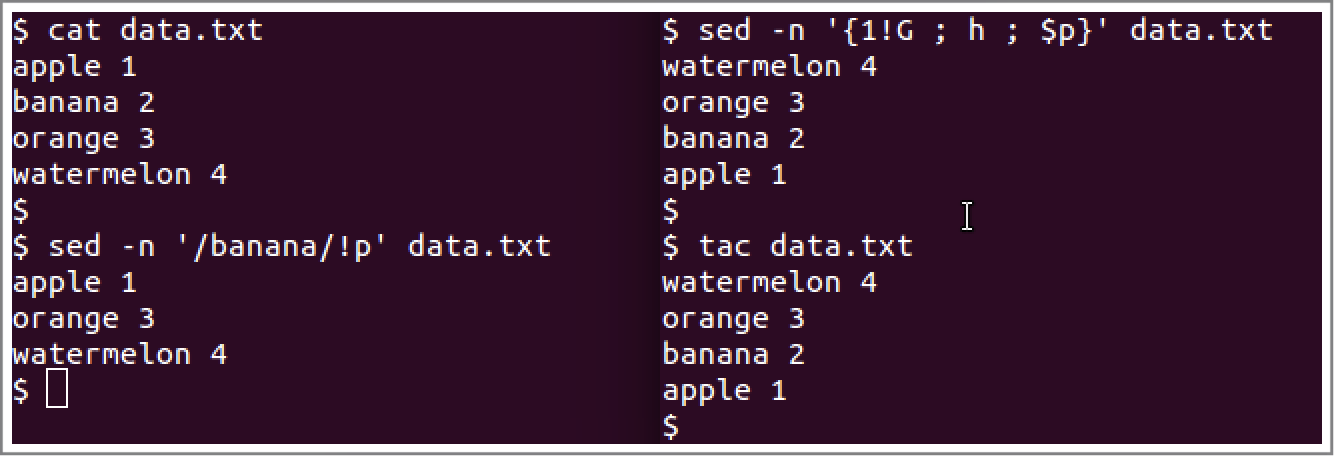Click 'banana 2' under the tac command

point(734,354)
